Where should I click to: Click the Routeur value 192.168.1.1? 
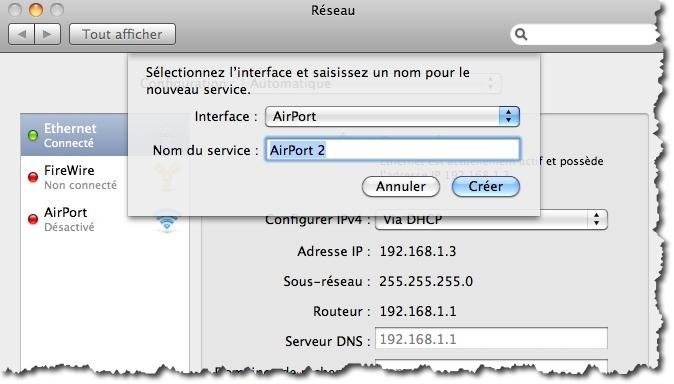click(418, 311)
